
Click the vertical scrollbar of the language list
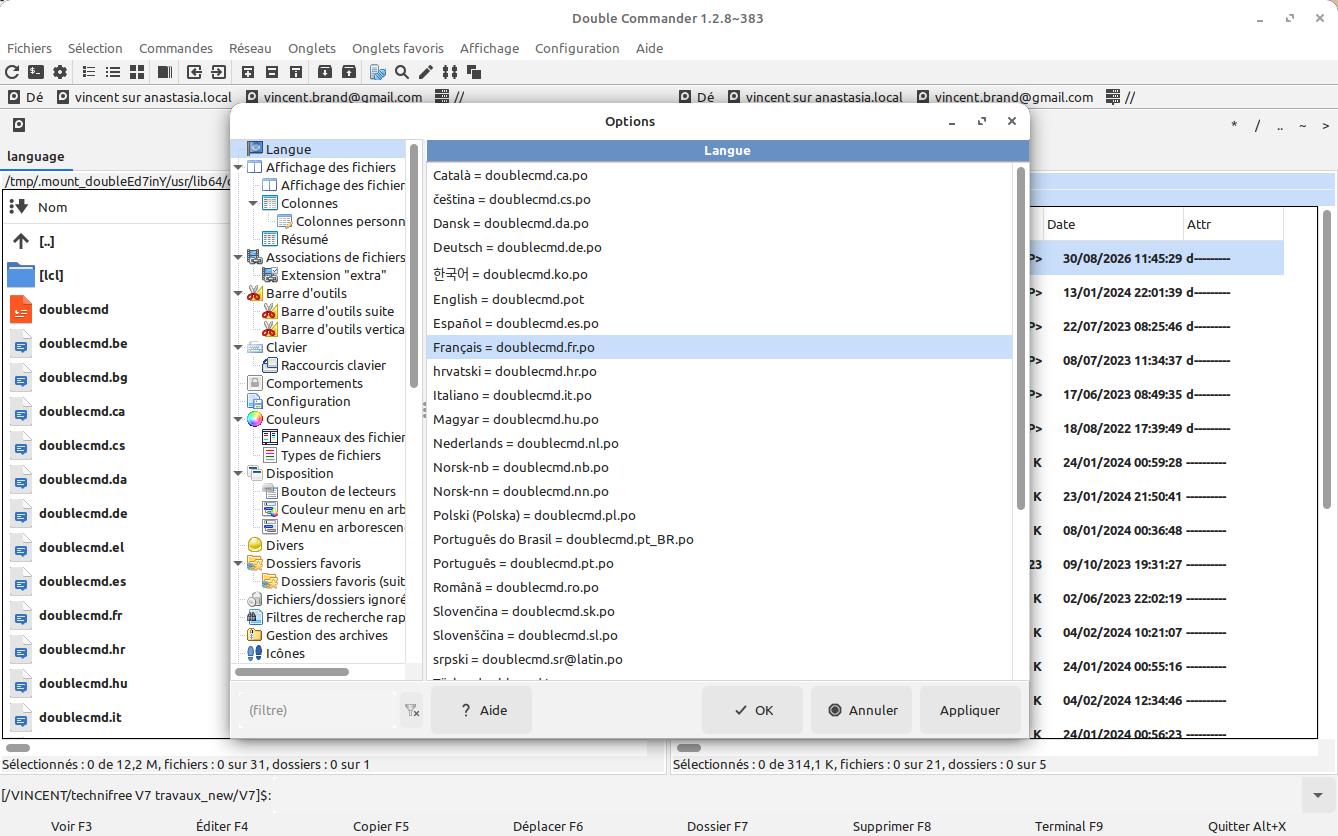coord(1020,339)
